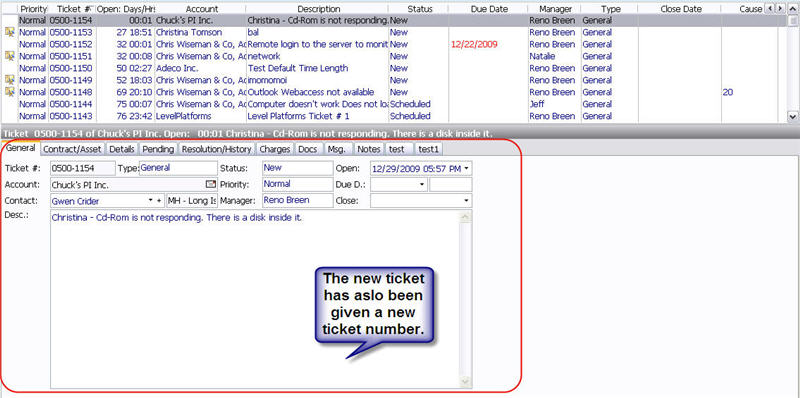Click Scheduled status of ticket 0500-1143
The image size is (800, 398).
410,116
